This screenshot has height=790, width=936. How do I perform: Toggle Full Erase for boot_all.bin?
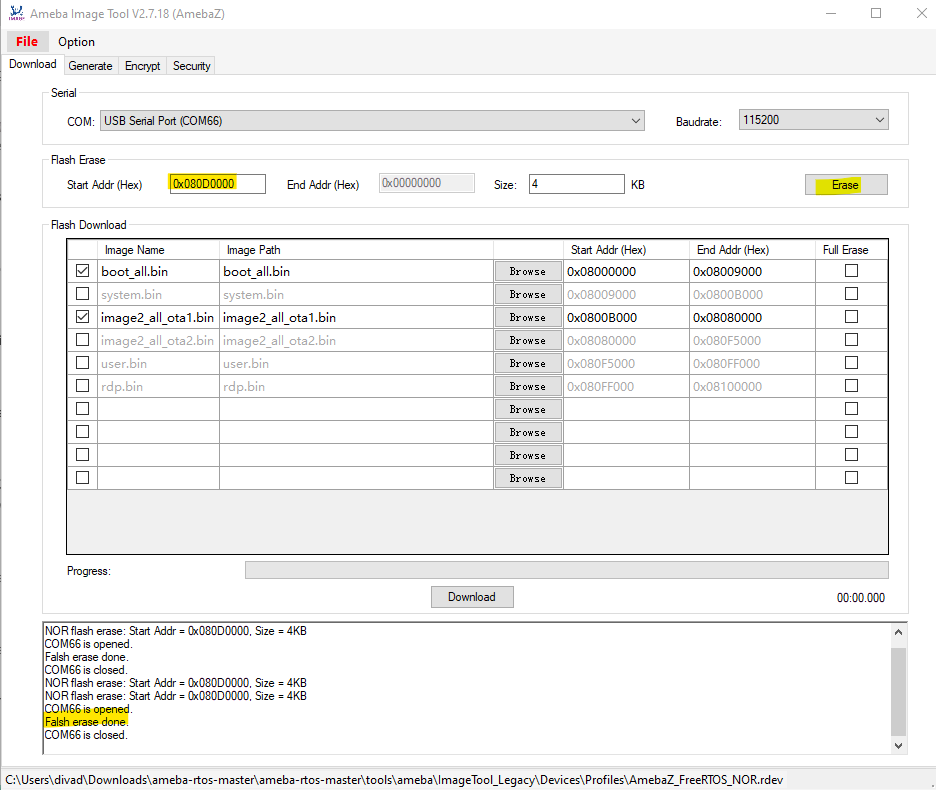851,270
